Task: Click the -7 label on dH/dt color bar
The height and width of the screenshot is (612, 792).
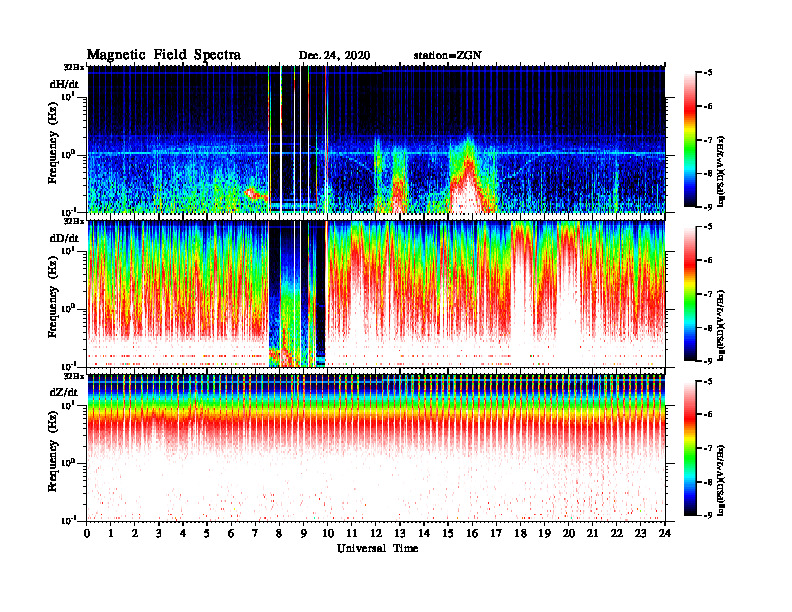Action: (708, 140)
